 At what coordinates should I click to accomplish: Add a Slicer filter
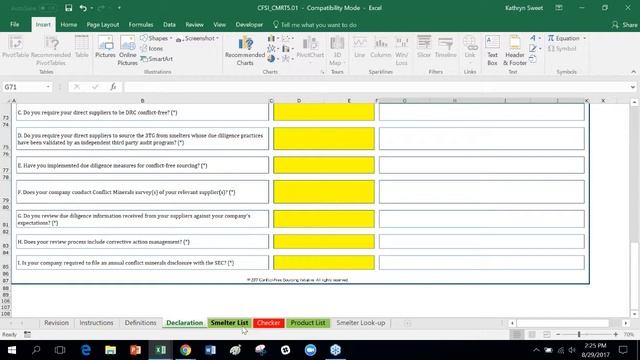tap(424, 47)
